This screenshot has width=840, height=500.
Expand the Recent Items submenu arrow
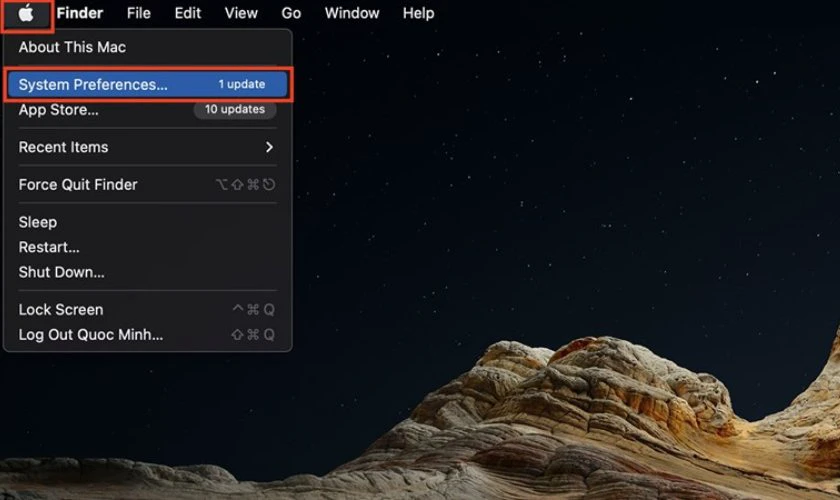tap(269, 147)
